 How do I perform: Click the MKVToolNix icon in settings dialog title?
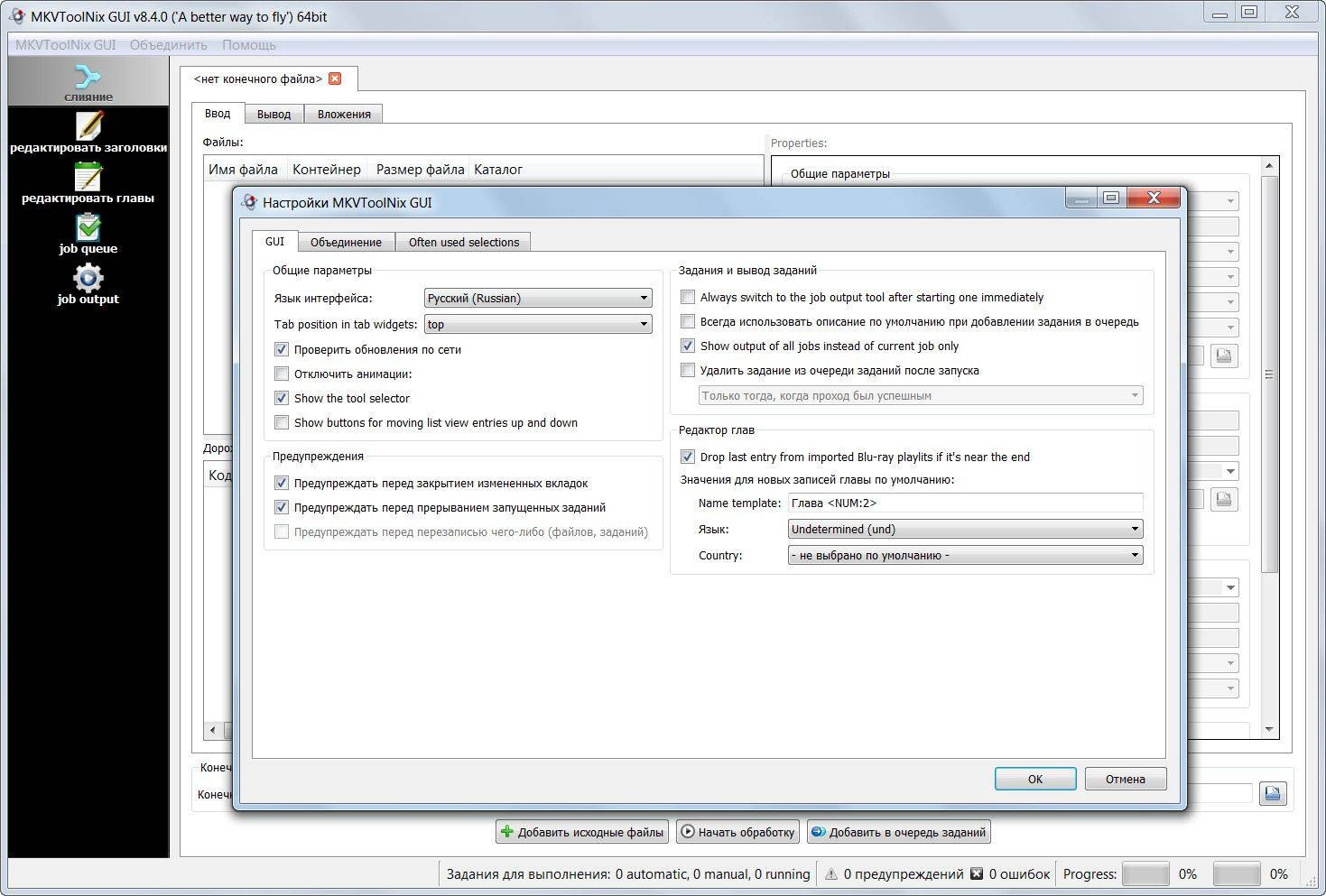tap(249, 202)
